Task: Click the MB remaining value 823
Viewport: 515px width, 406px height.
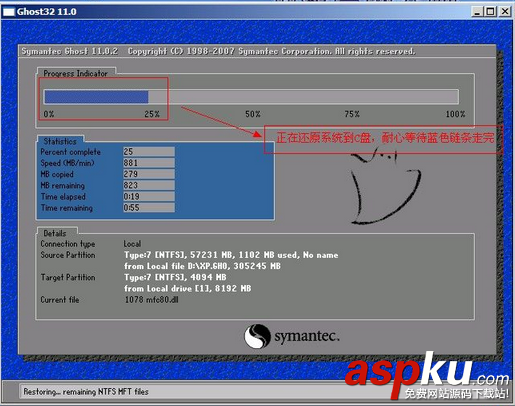Action: click(x=149, y=185)
